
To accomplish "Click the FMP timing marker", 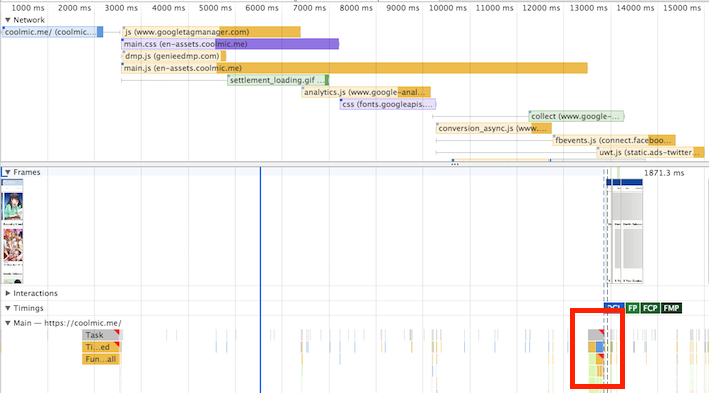I will tap(671, 308).
